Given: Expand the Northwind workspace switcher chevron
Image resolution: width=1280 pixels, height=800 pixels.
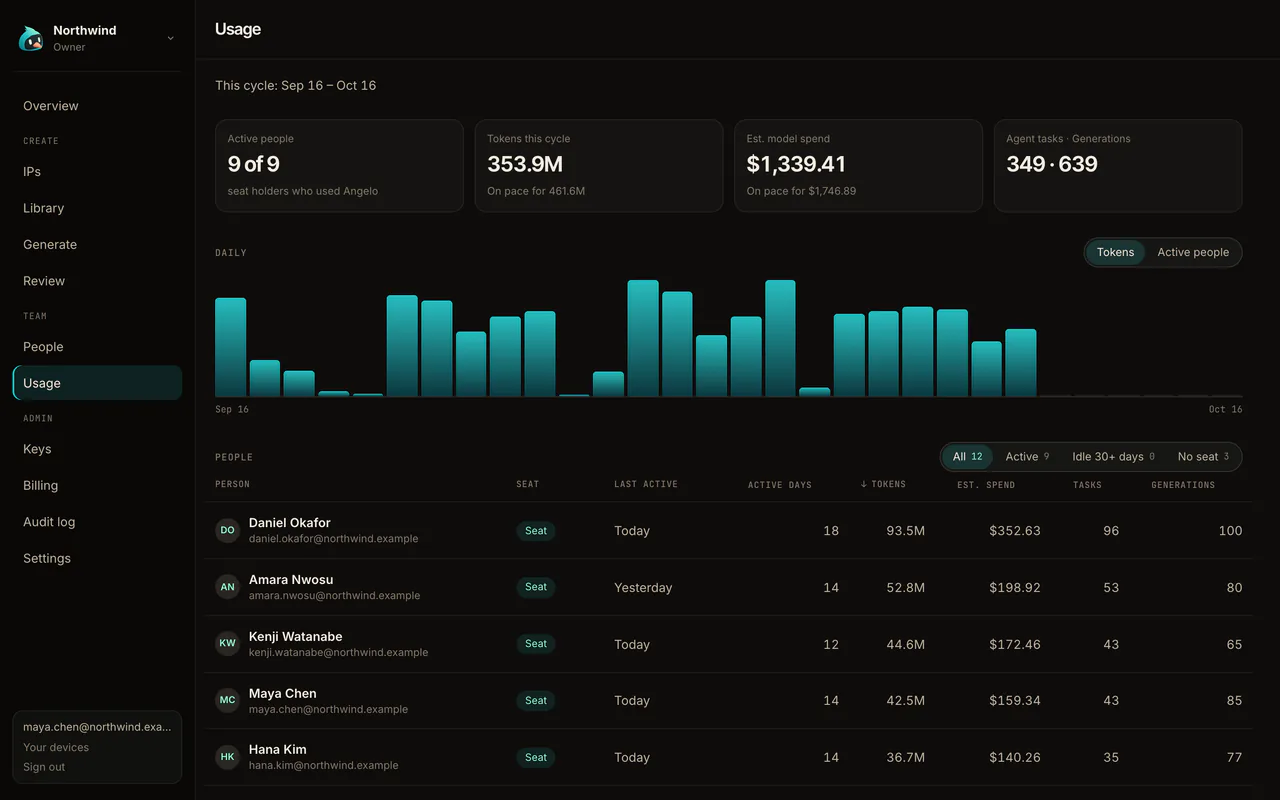Looking at the screenshot, I should 170,38.
